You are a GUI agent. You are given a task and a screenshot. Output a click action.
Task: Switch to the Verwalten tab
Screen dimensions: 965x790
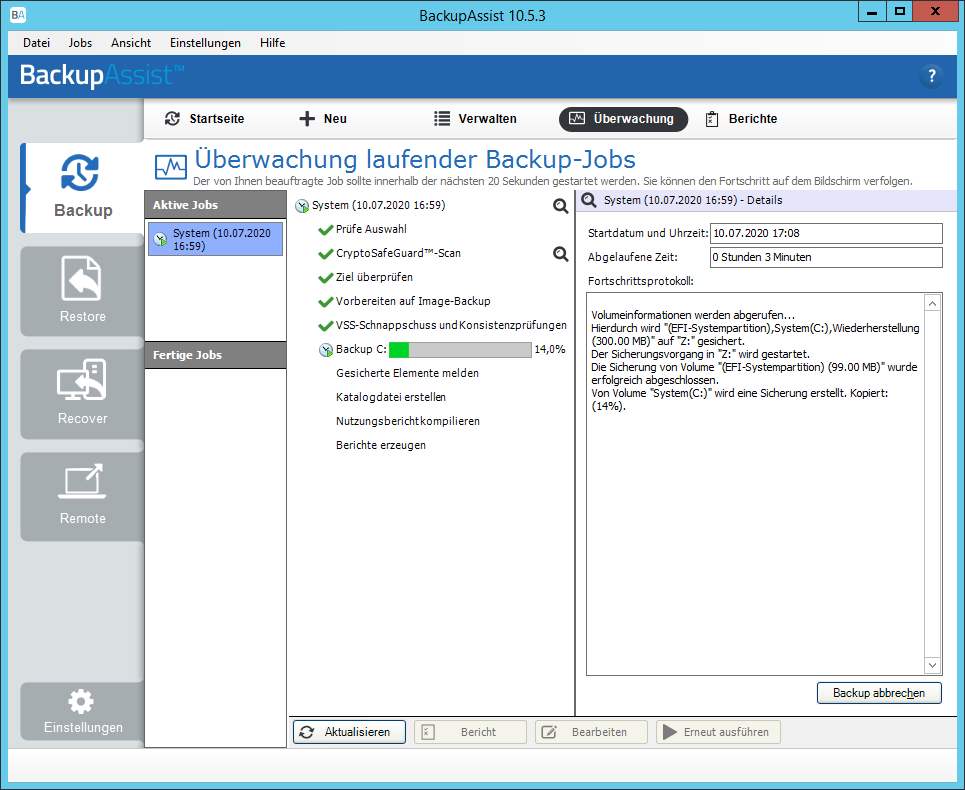475,119
